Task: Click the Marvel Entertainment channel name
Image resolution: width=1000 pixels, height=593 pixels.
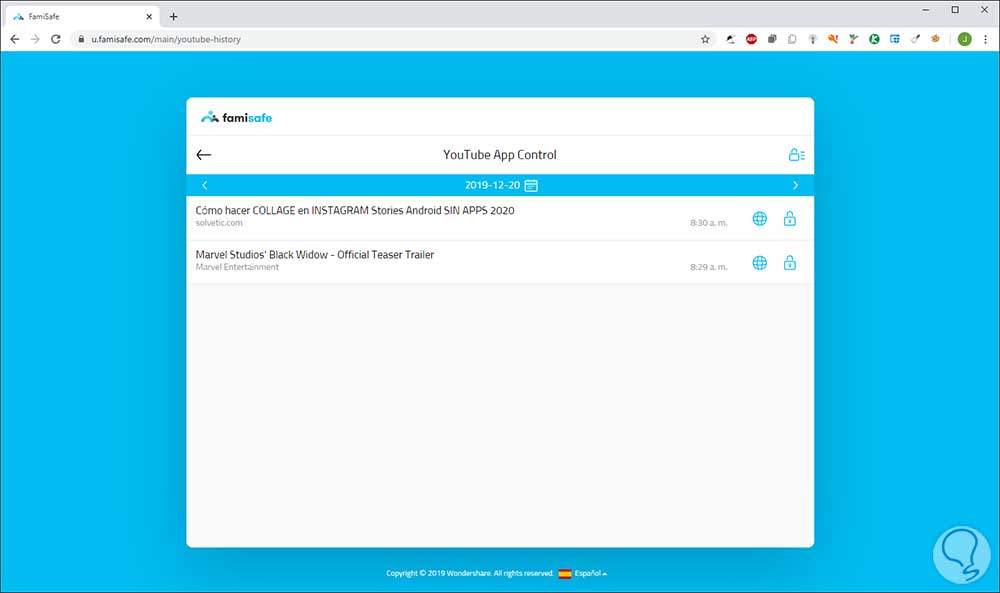Action: pos(237,267)
